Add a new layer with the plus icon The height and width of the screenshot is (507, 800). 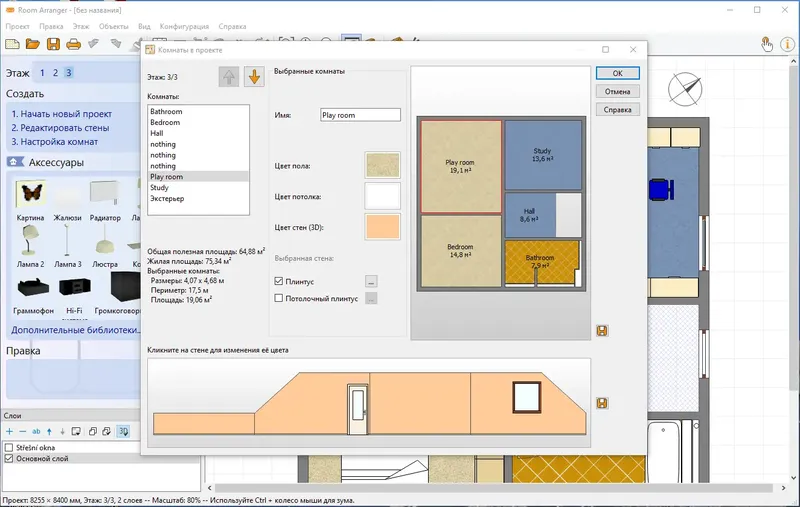(9, 432)
